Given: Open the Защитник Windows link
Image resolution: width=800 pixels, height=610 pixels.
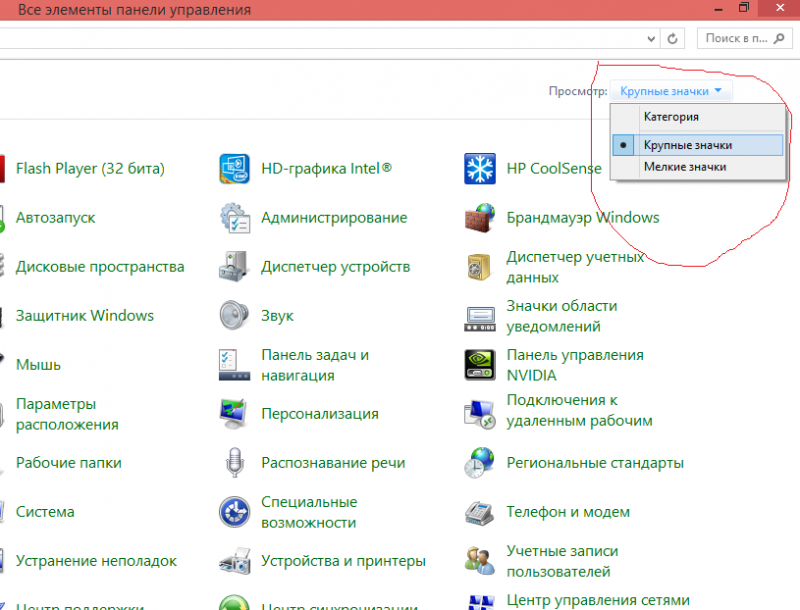Looking at the screenshot, I should pyautogui.click(x=85, y=316).
